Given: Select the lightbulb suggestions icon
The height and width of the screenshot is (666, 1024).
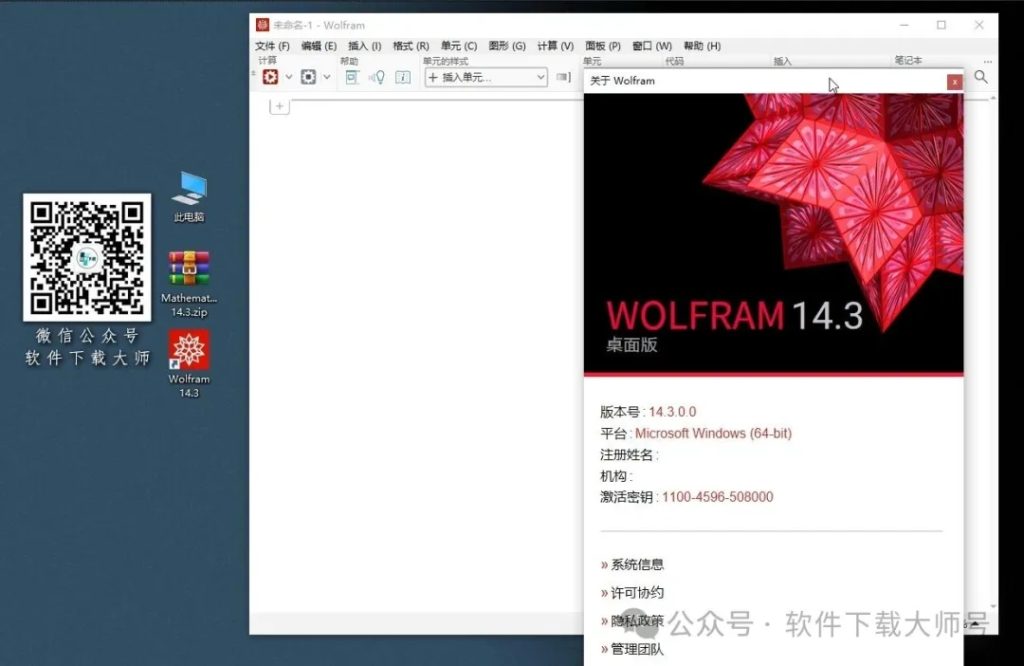Looking at the screenshot, I should click(x=380, y=77).
